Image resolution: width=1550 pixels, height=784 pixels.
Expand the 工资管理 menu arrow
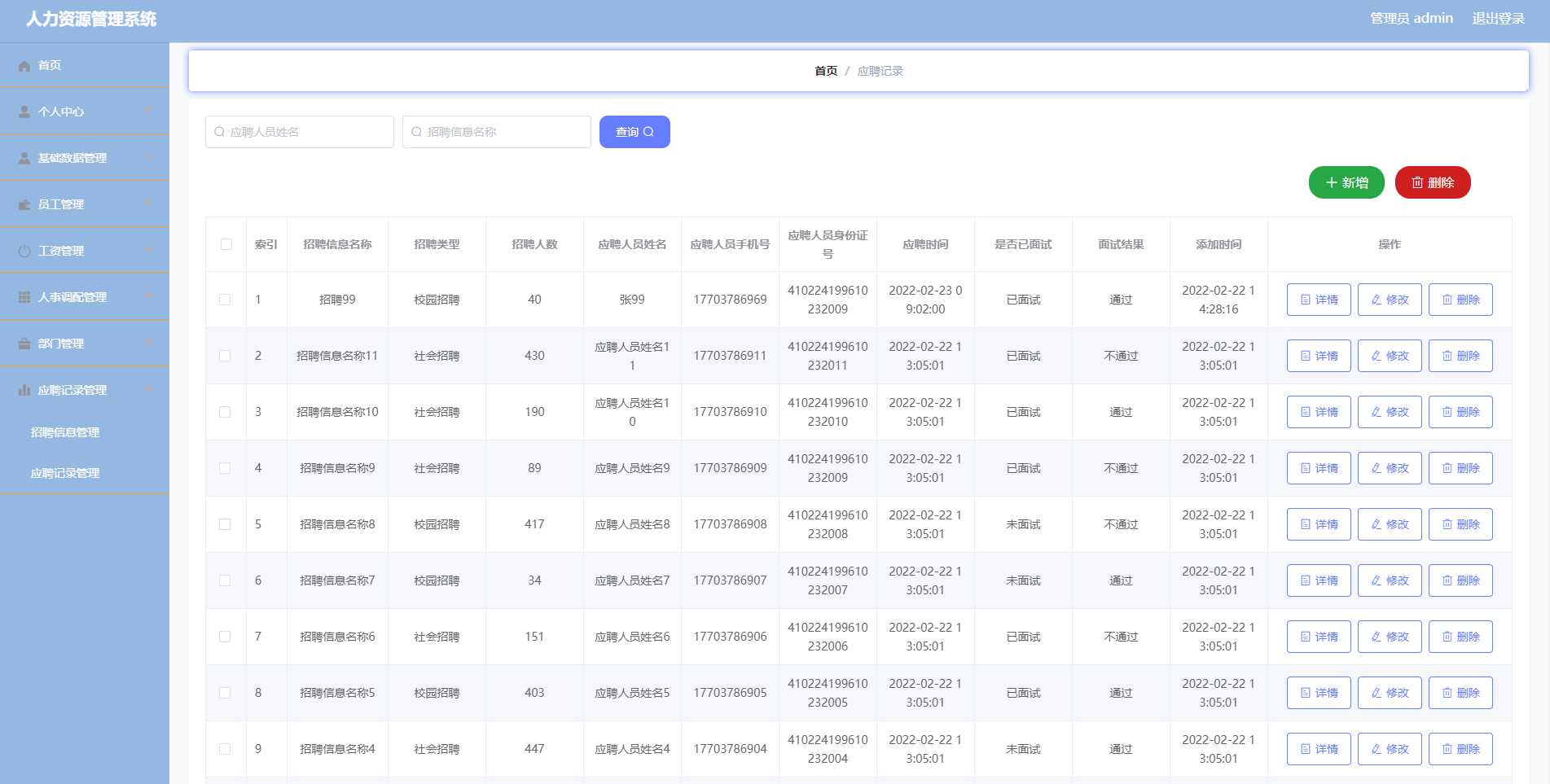[148, 250]
